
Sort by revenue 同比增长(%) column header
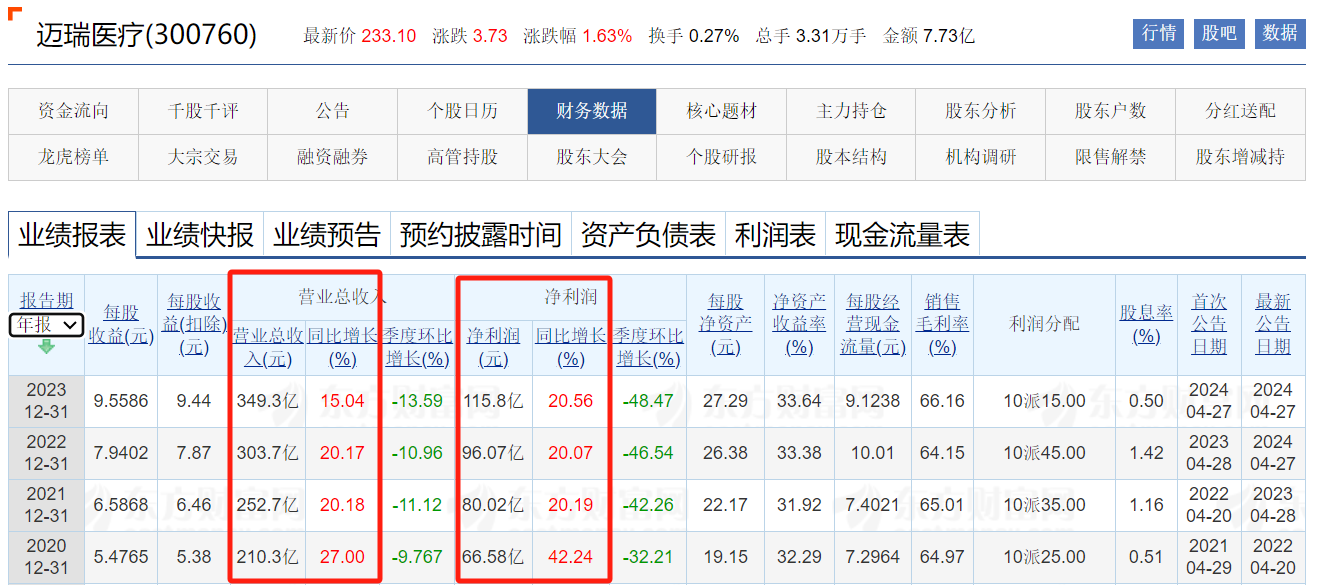(343, 346)
